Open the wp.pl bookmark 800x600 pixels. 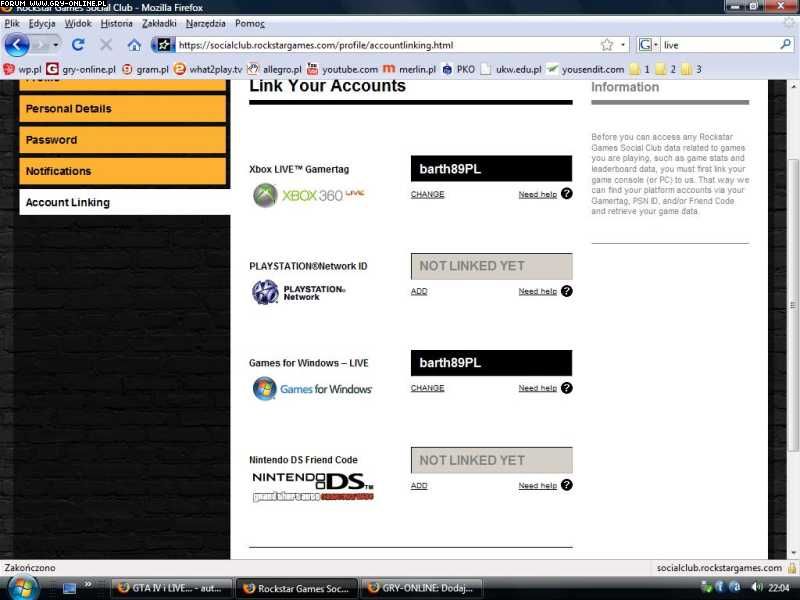(x=22, y=69)
